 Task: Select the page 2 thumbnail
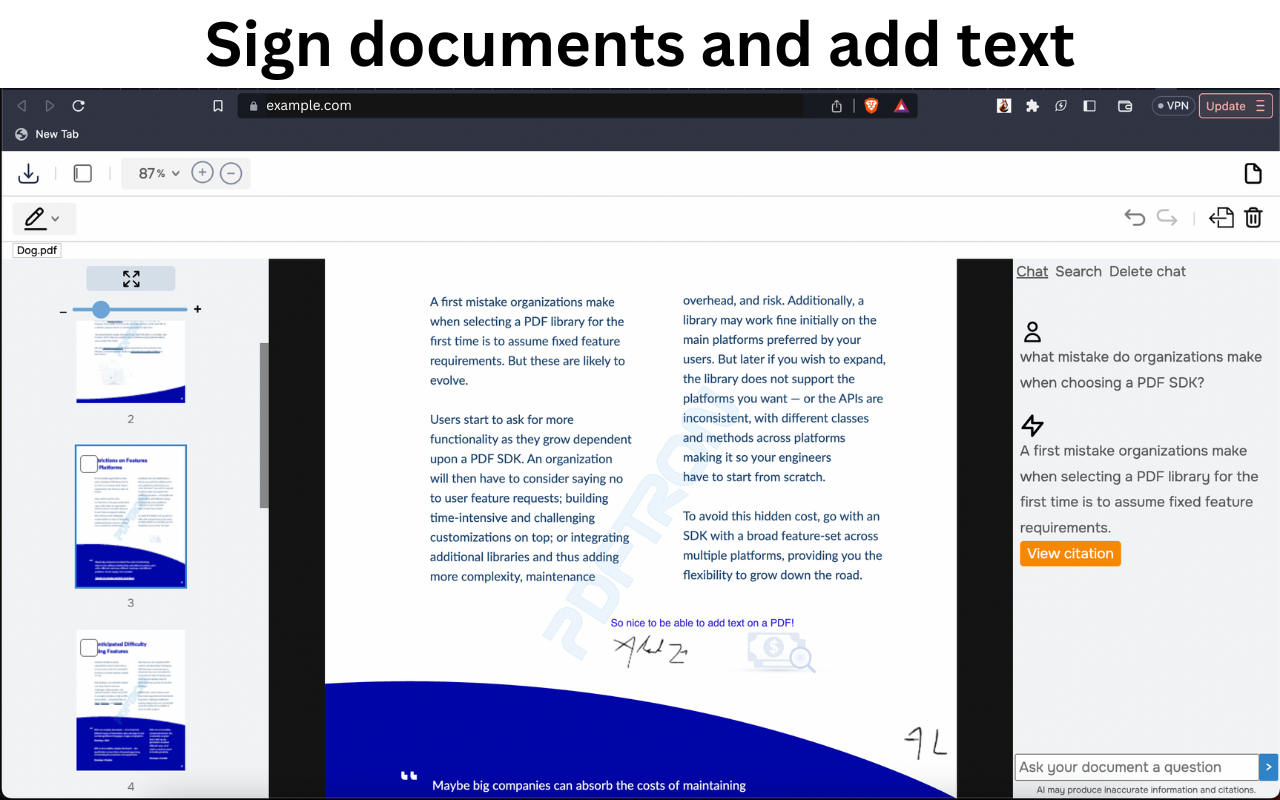[131, 362]
